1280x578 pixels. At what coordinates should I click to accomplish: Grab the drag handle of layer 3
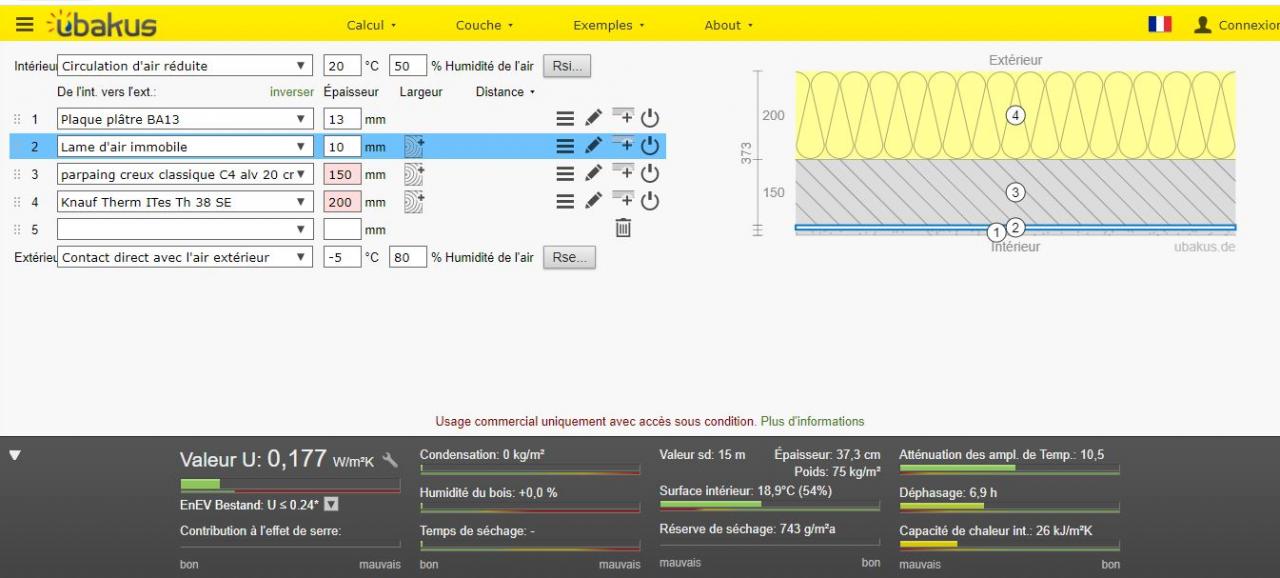(16, 174)
